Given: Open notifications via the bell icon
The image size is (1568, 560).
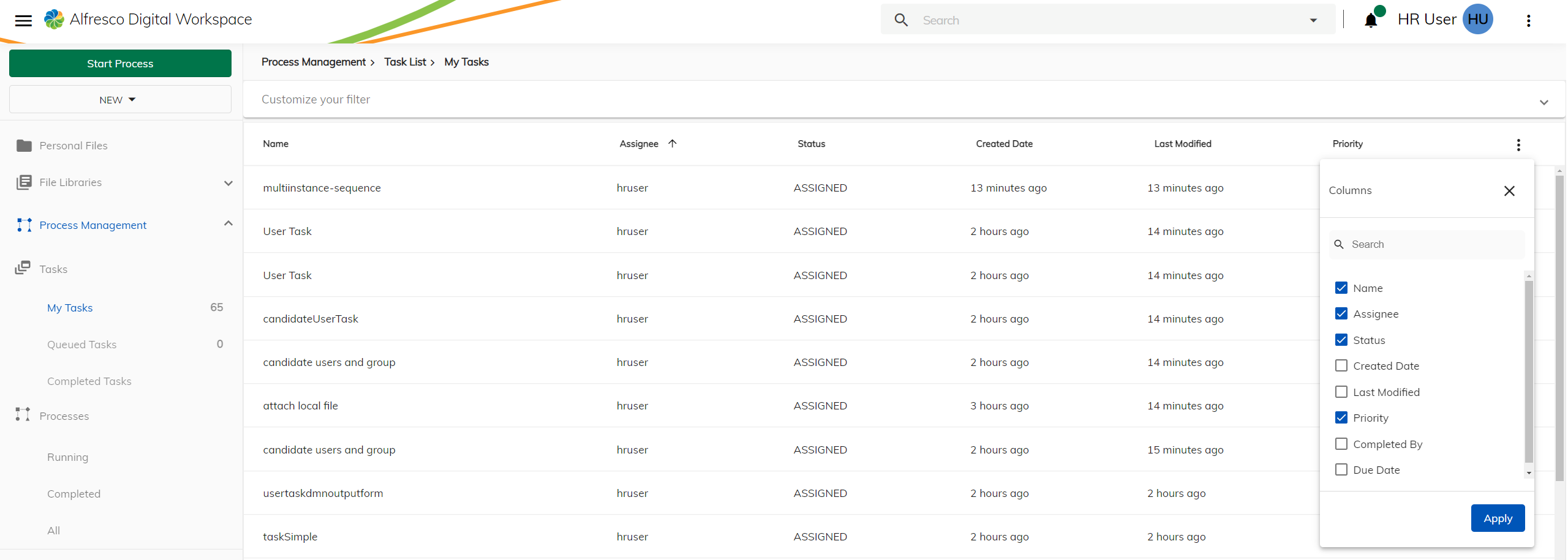Looking at the screenshot, I should pos(1371,20).
